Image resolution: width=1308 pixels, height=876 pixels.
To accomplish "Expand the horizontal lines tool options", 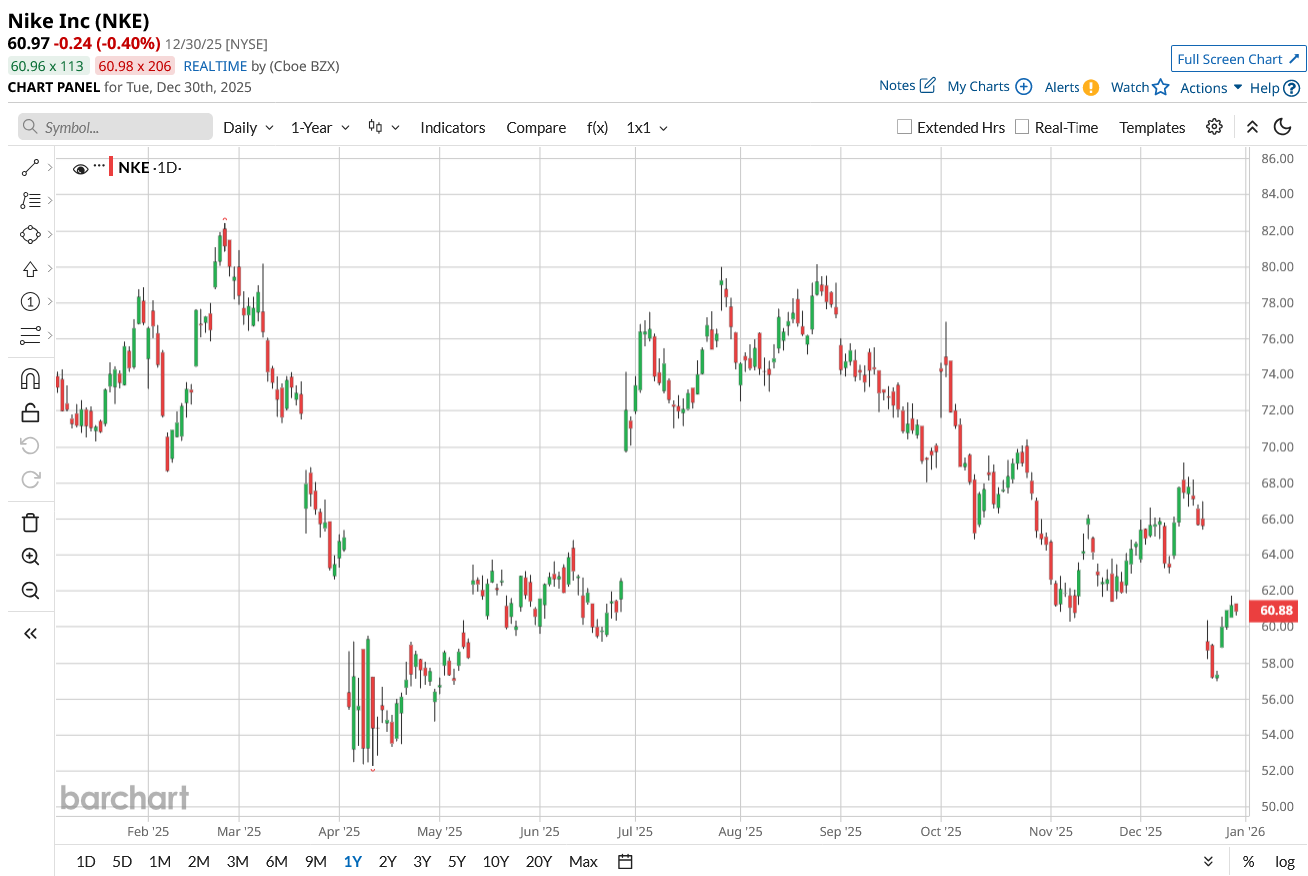I will tap(50, 335).
